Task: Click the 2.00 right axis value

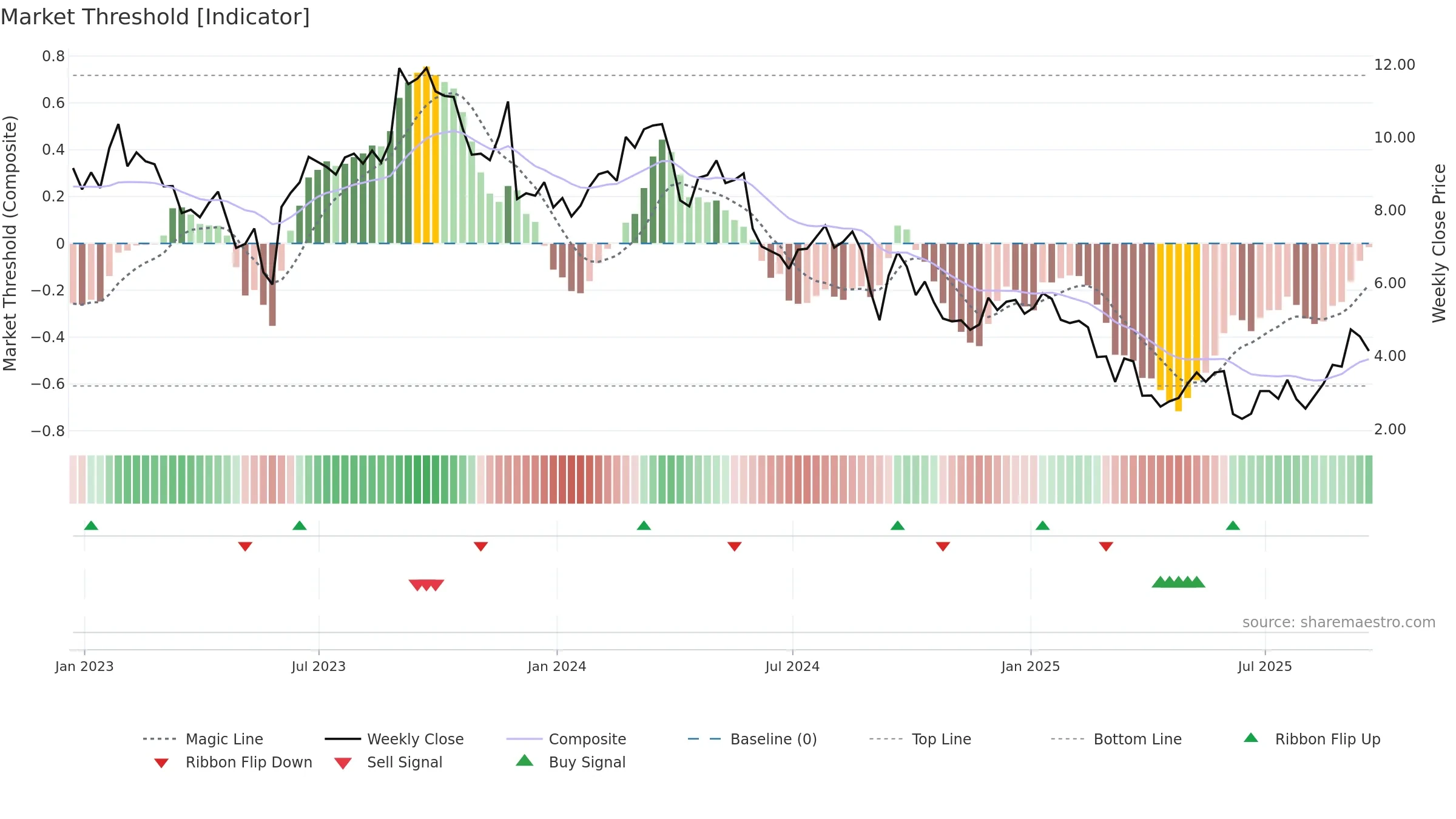Action: (x=1390, y=429)
